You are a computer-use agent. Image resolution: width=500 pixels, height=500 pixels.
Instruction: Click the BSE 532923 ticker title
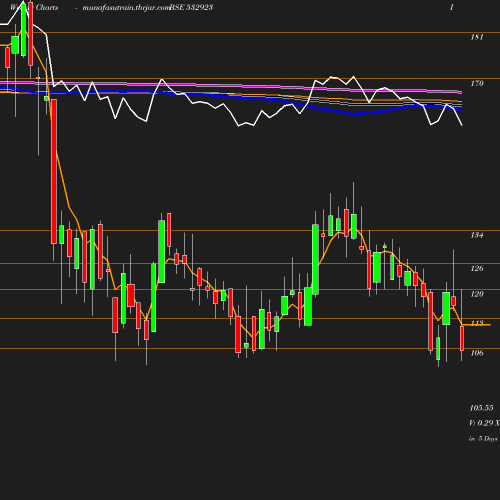[191, 7]
